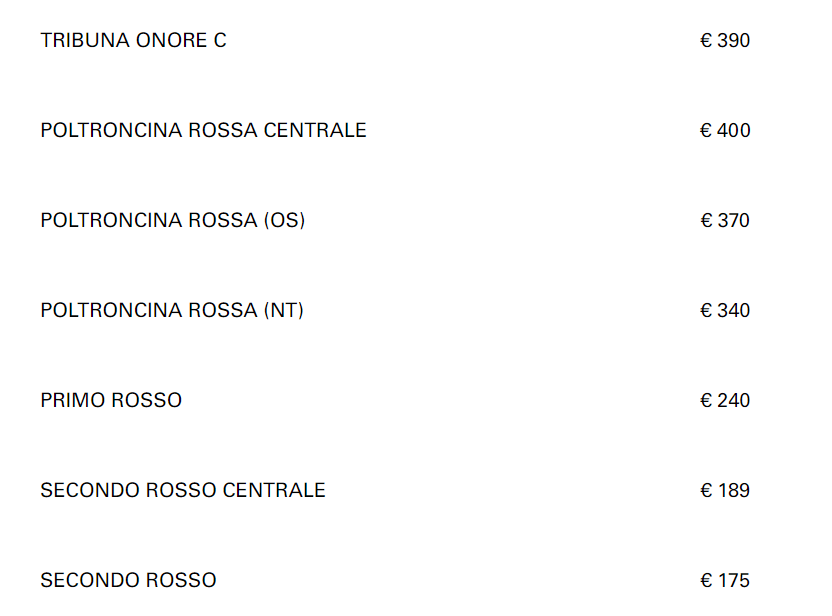Click the POLTRONCINA ROSSA (OS) label
Image resolution: width=832 pixels, height=616 pixels.
tap(172, 221)
